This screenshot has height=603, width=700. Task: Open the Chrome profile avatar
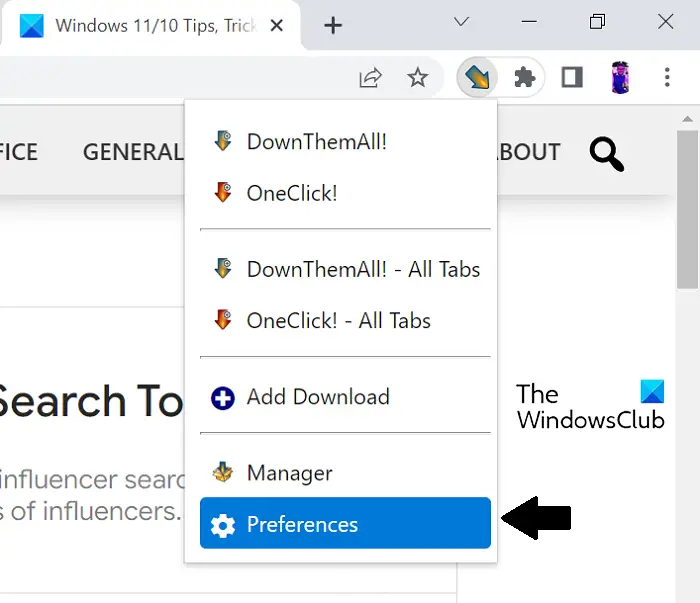[620, 77]
